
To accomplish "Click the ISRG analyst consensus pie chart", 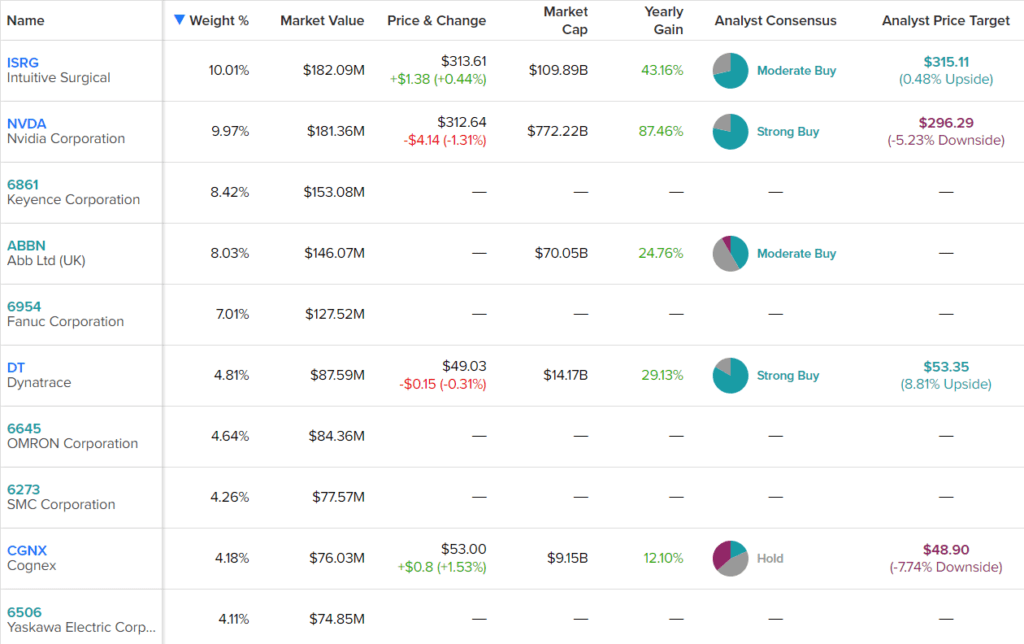I will click(730, 71).
